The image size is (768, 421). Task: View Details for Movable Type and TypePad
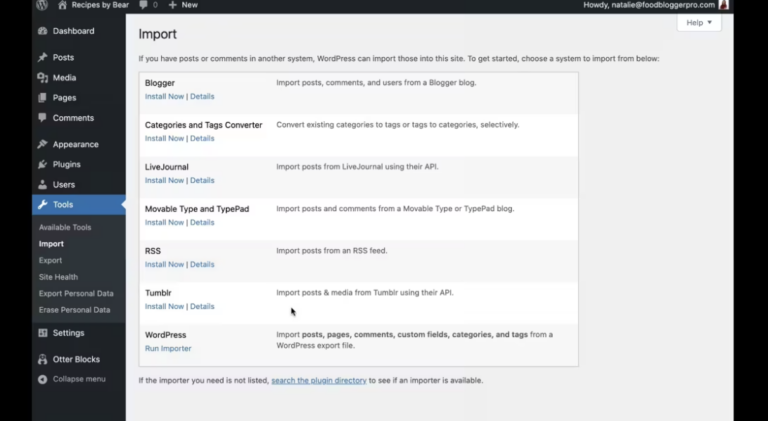(202, 222)
